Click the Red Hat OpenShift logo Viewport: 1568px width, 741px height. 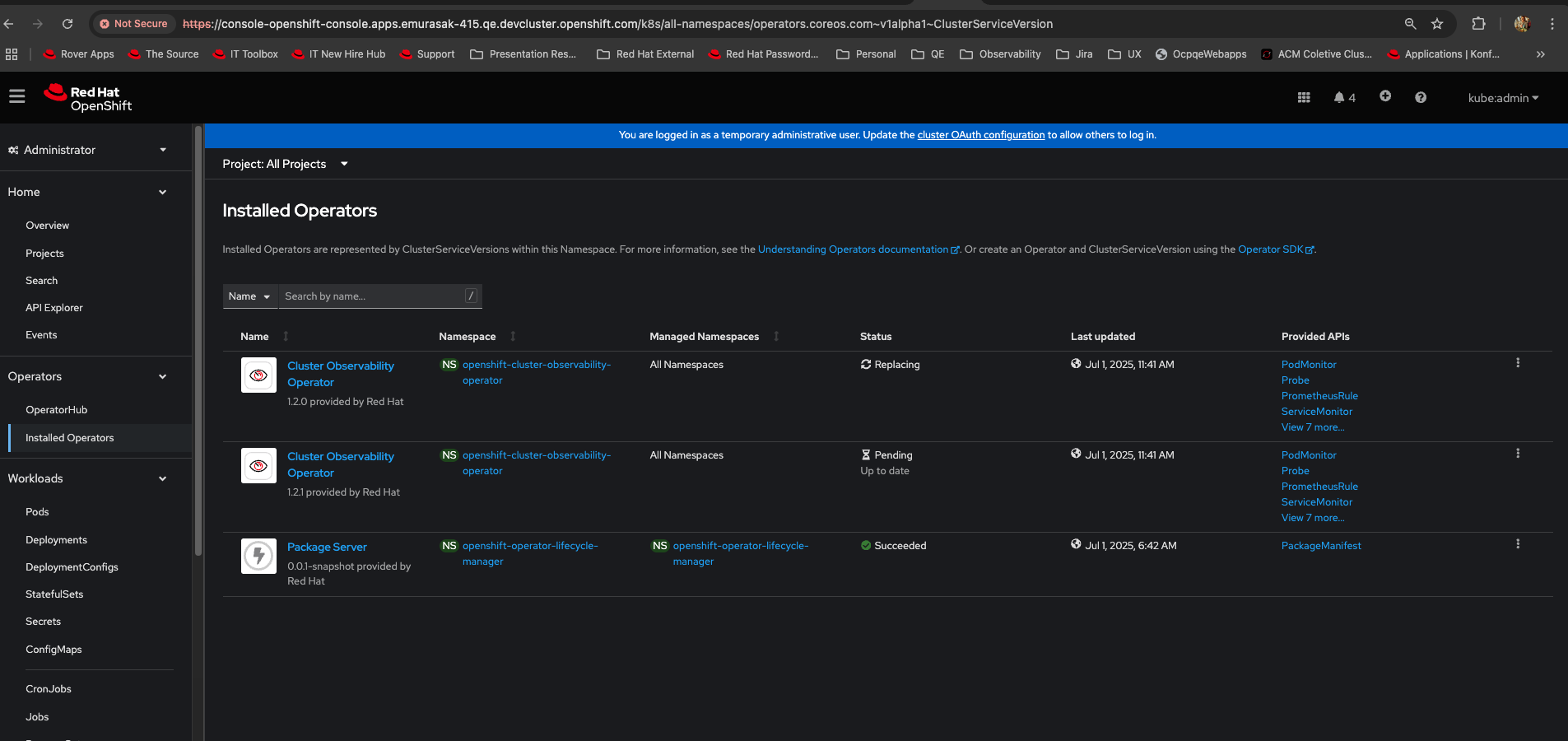click(x=87, y=98)
